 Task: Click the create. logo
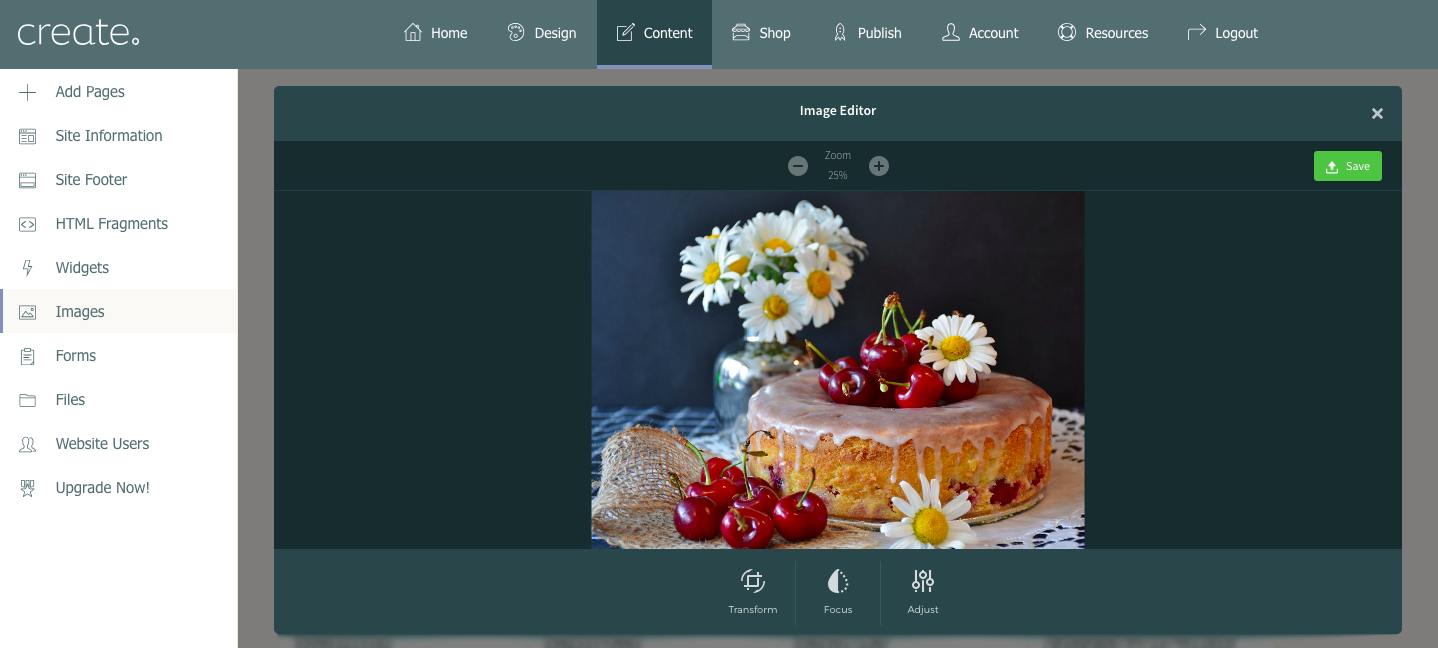(78, 33)
